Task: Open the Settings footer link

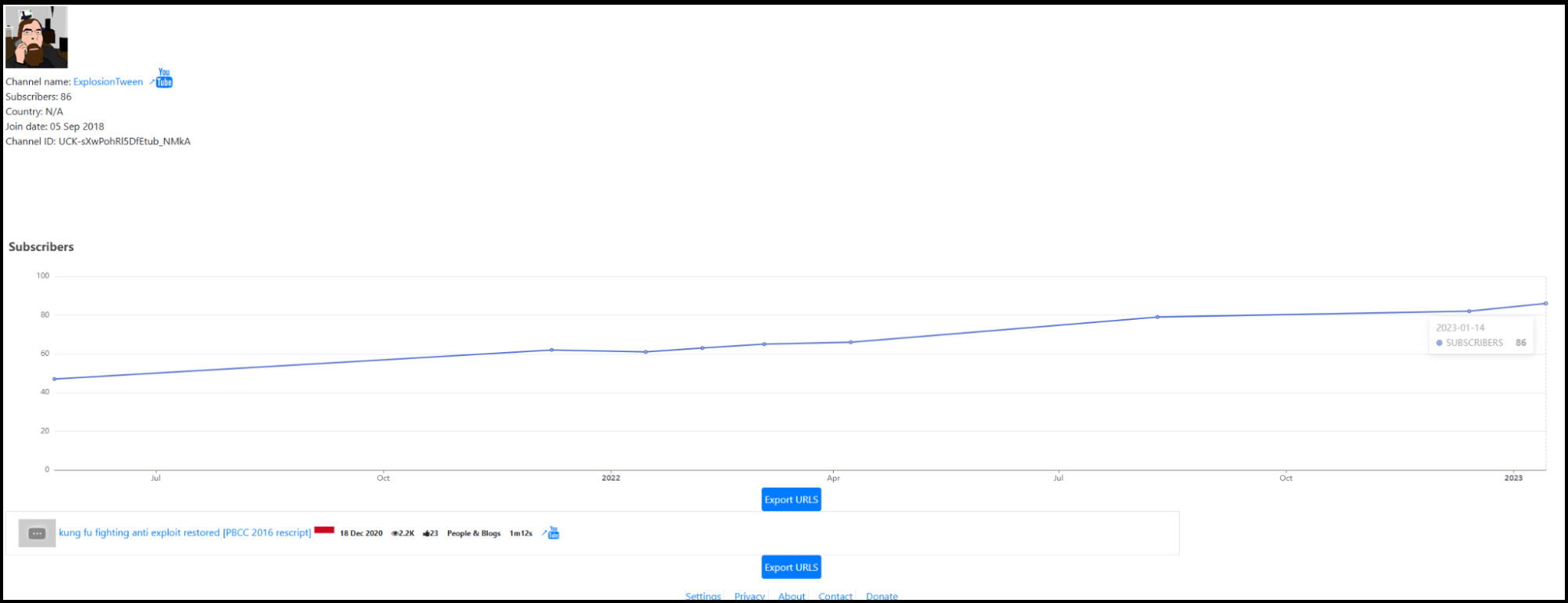Action: click(x=703, y=597)
